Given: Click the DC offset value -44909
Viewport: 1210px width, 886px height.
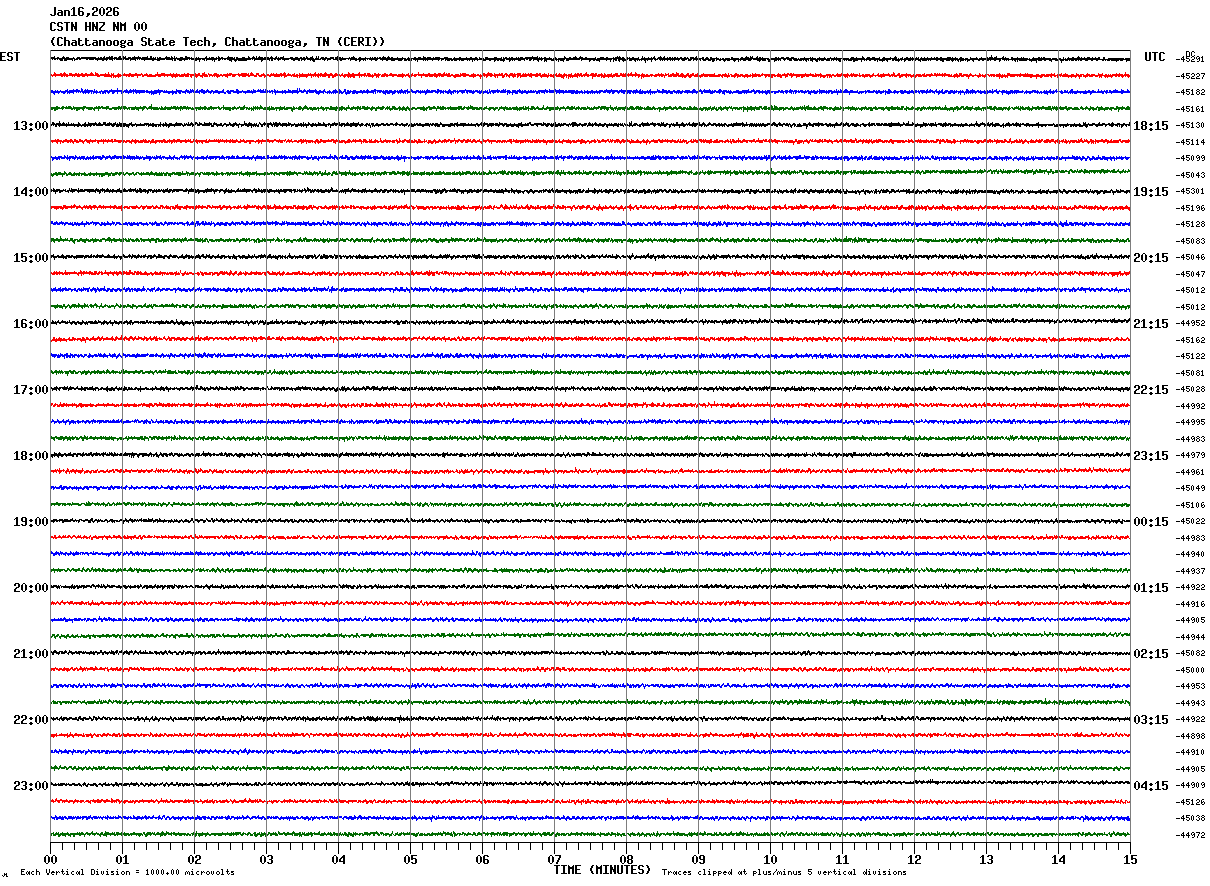Looking at the screenshot, I should [1190, 785].
